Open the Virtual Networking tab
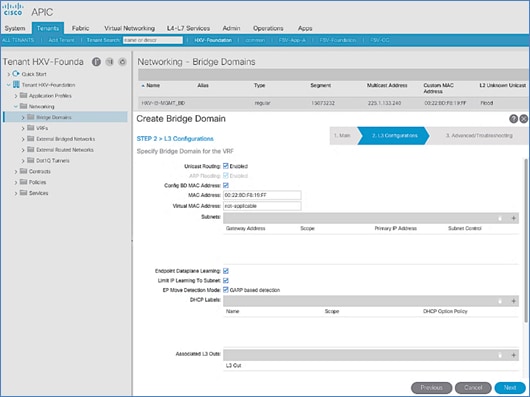The width and height of the screenshot is (530, 397). point(129,28)
